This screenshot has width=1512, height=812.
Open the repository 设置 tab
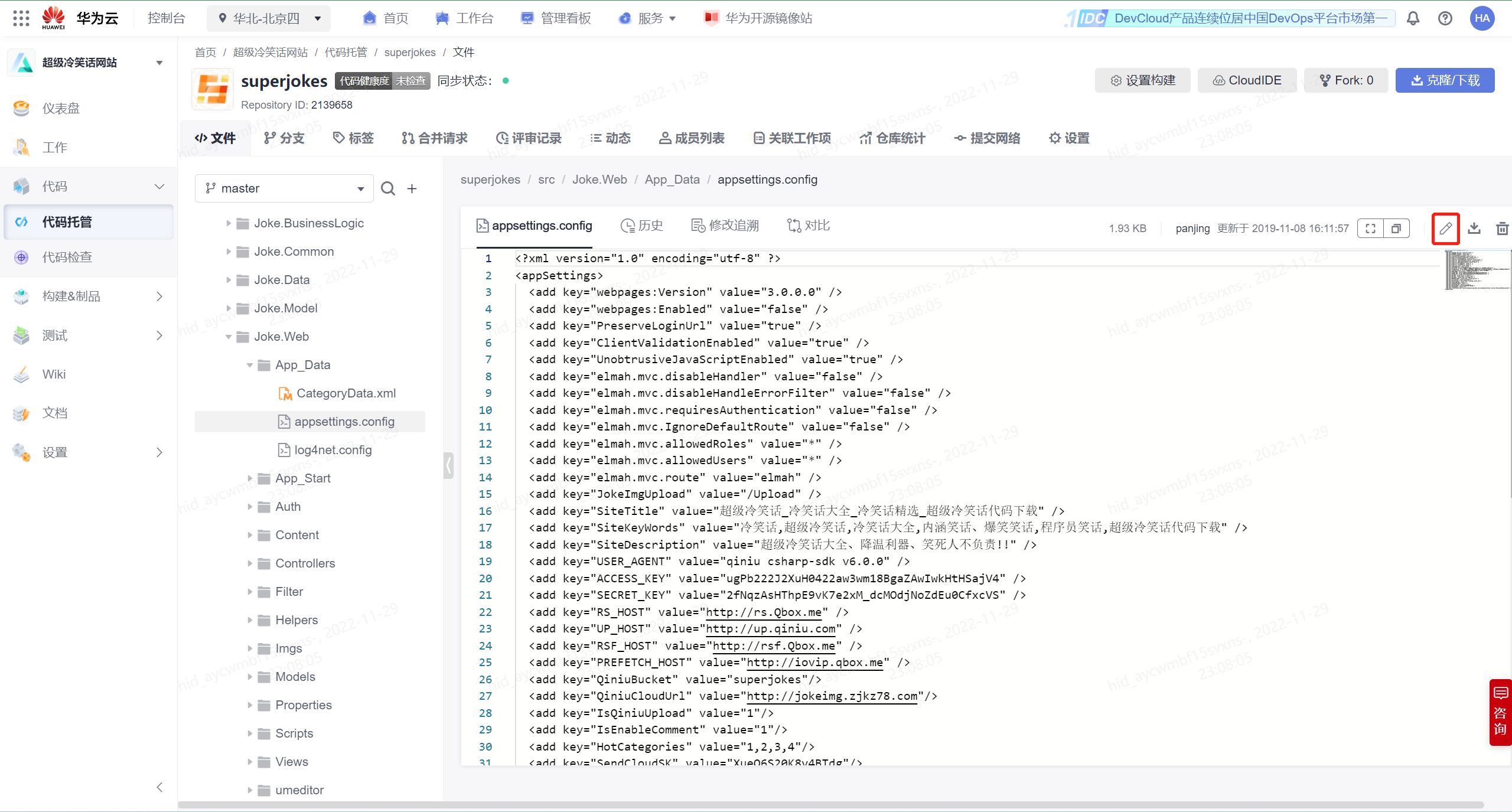coord(1069,138)
